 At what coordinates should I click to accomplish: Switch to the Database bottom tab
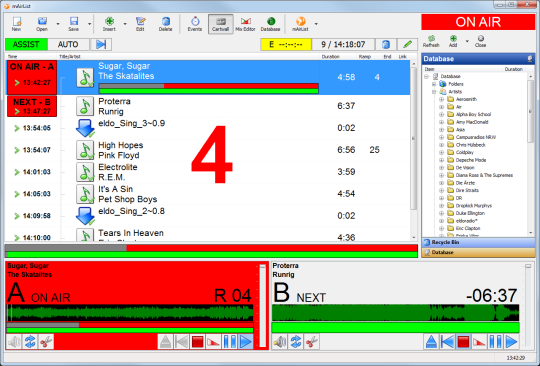478,252
